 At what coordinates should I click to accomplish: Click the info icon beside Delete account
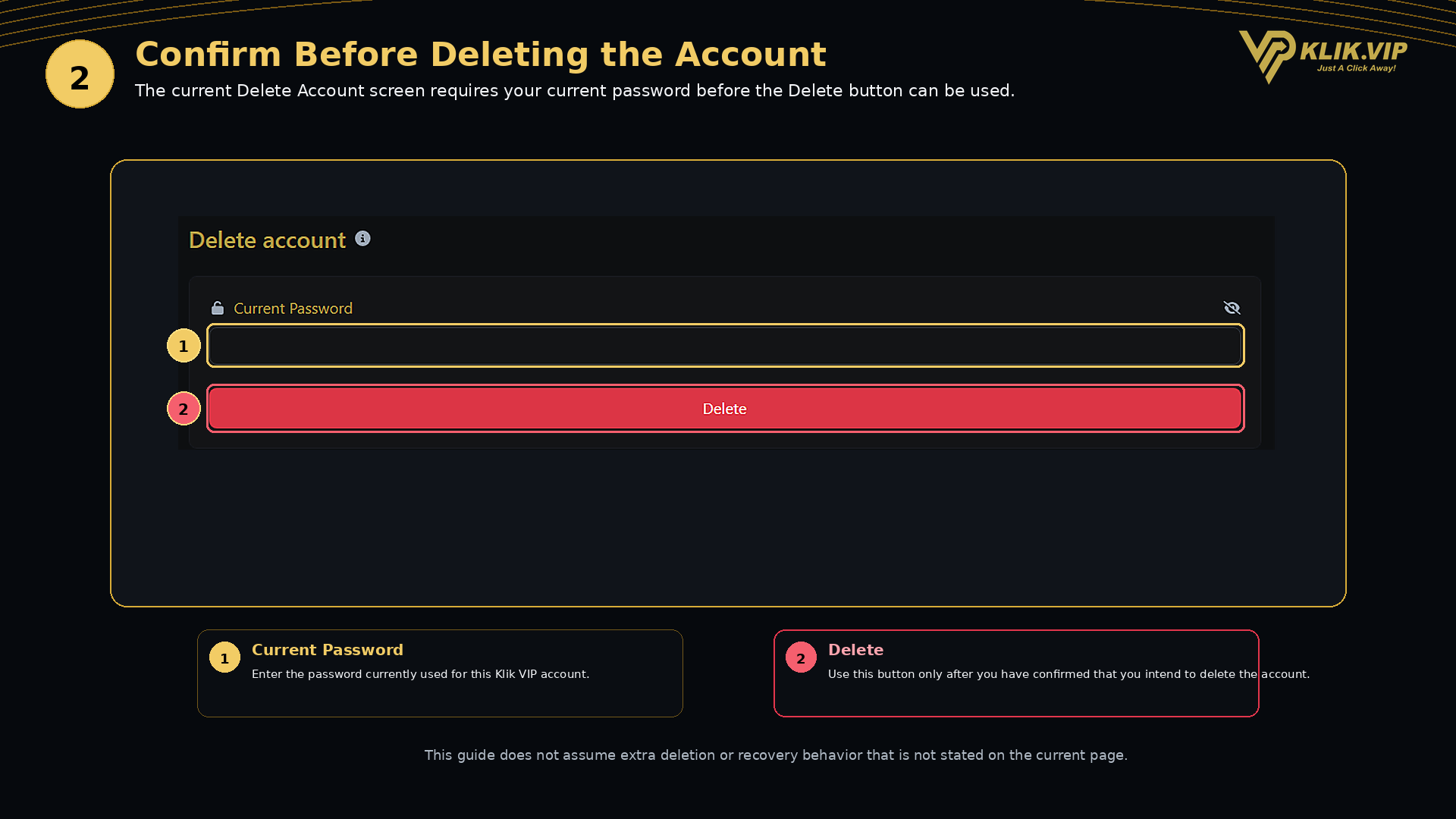pos(362,239)
